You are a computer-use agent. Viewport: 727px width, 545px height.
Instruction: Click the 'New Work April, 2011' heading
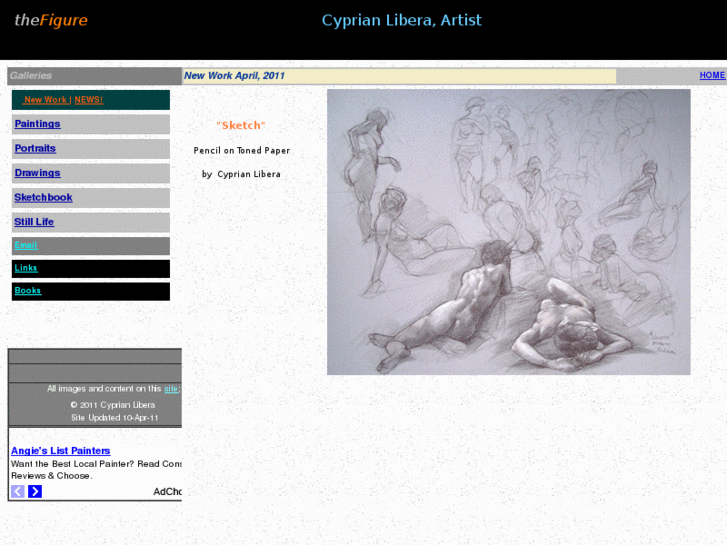point(234,76)
